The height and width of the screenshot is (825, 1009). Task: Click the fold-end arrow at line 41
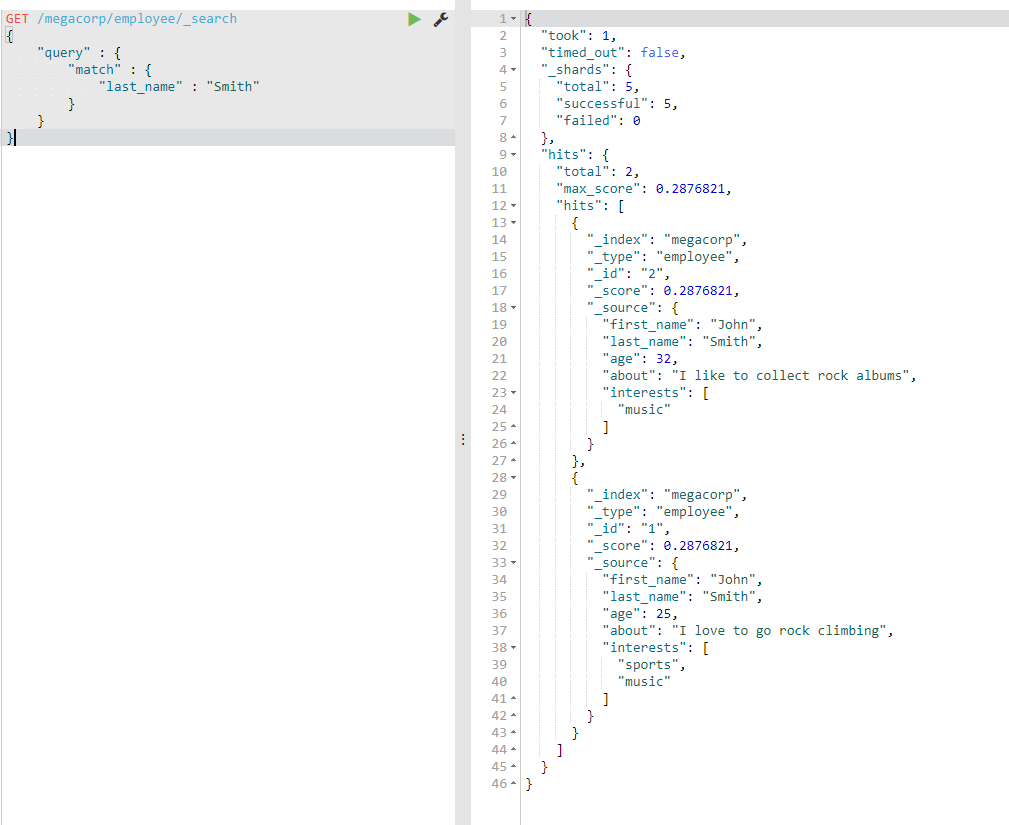(x=514, y=698)
